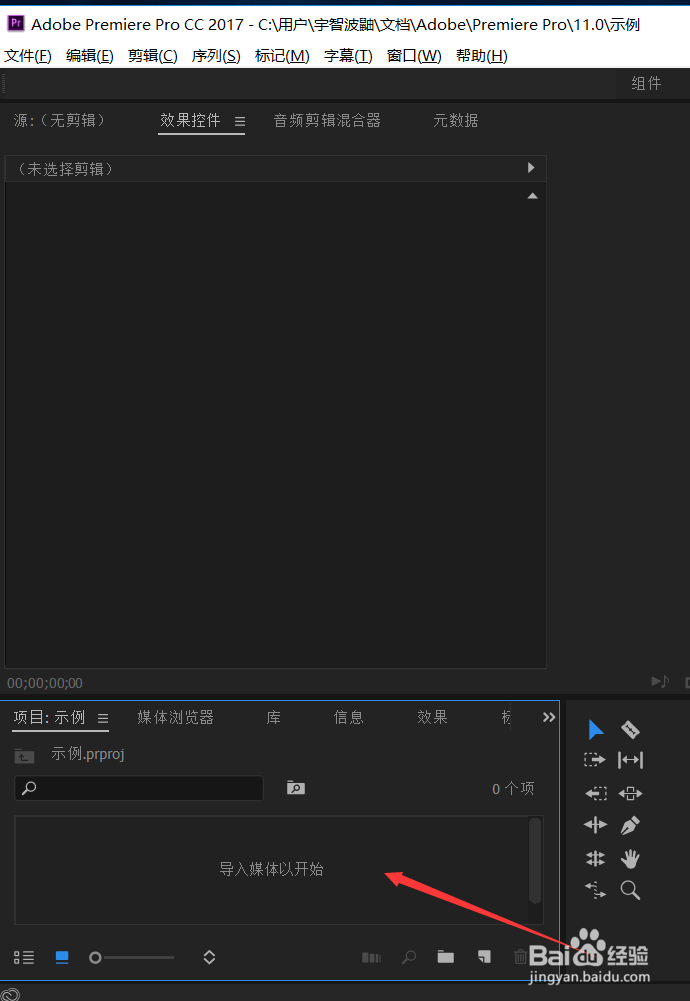Switch project panel to list view
690x1001 pixels.
pos(24,957)
